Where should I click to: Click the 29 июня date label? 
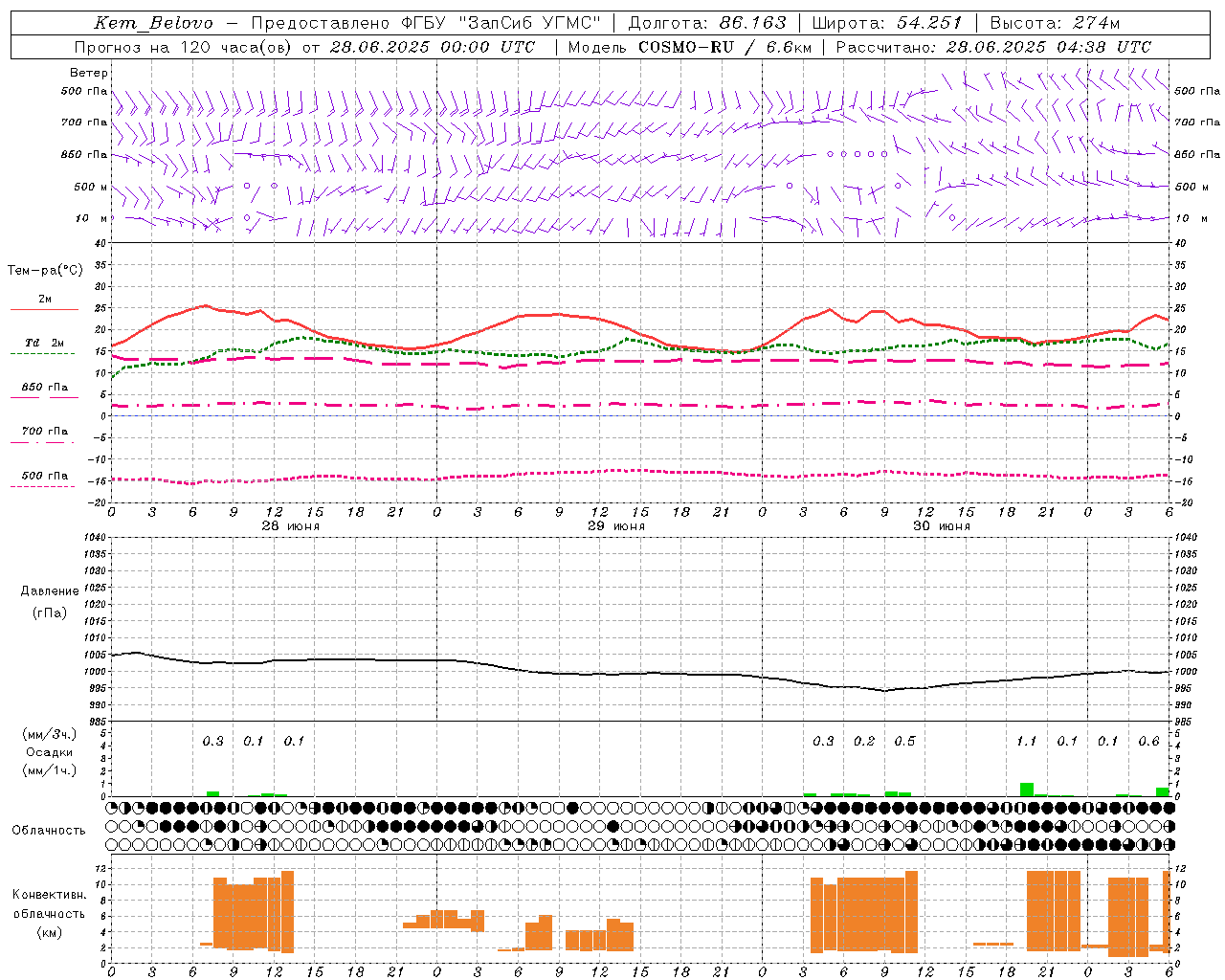tap(616, 525)
